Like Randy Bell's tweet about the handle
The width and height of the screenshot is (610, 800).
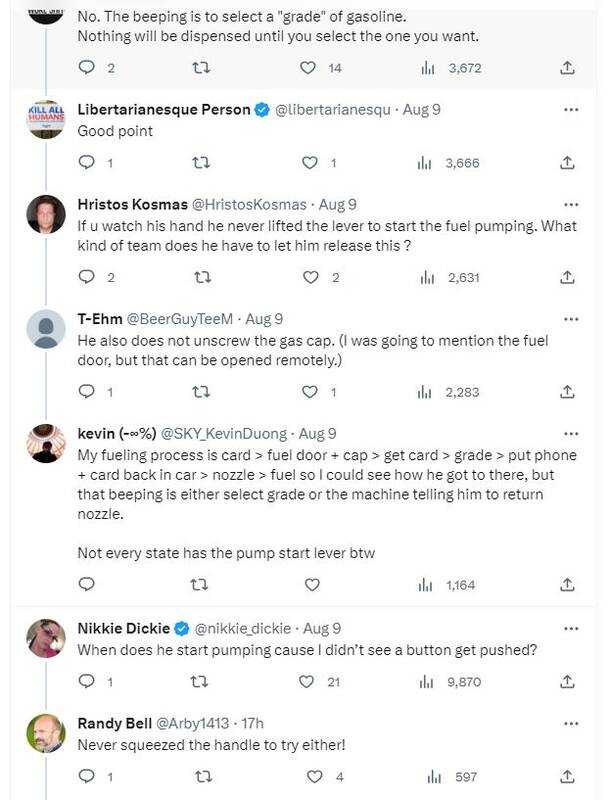[314, 776]
